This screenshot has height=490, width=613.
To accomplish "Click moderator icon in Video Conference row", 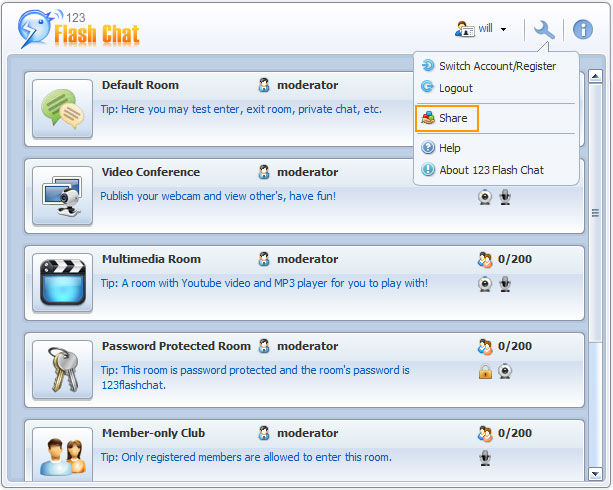I will [x=264, y=172].
